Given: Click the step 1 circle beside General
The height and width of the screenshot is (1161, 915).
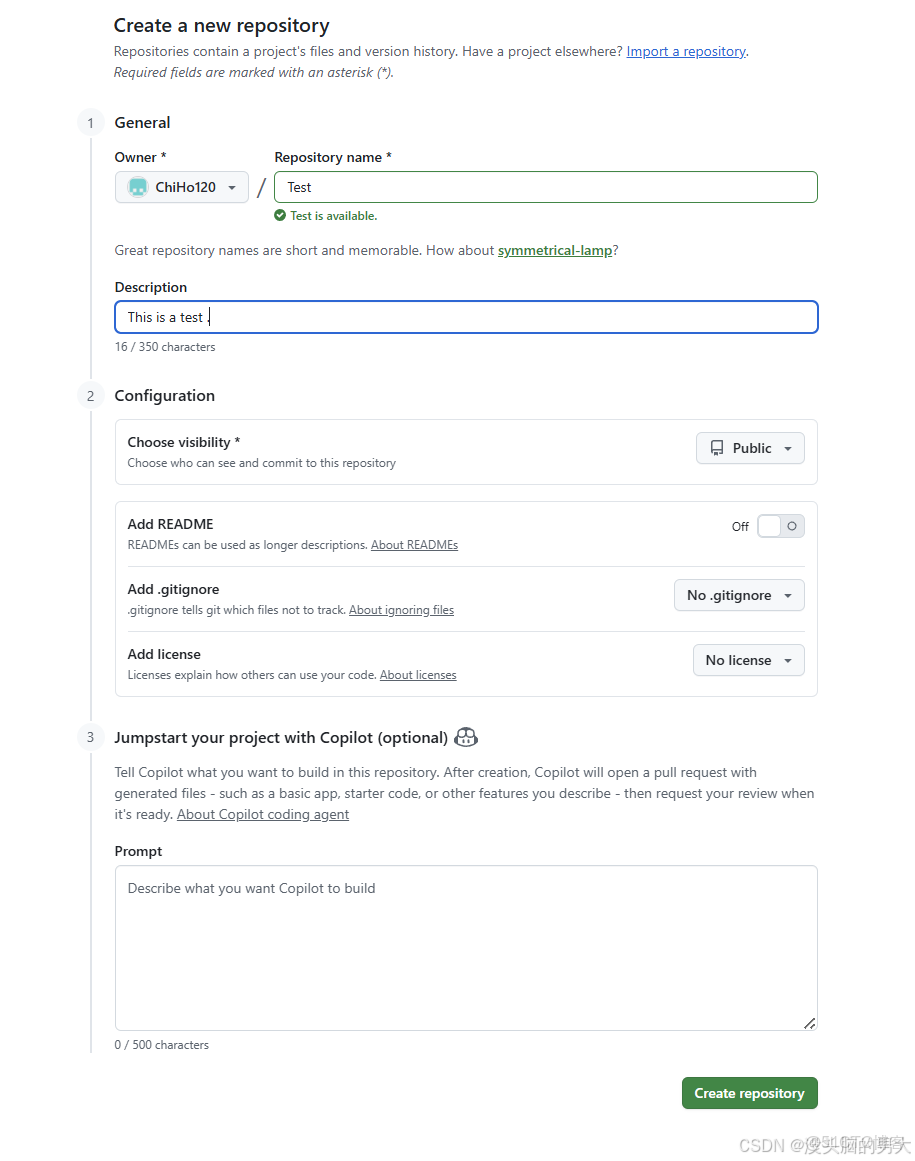Looking at the screenshot, I should coord(90,122).
